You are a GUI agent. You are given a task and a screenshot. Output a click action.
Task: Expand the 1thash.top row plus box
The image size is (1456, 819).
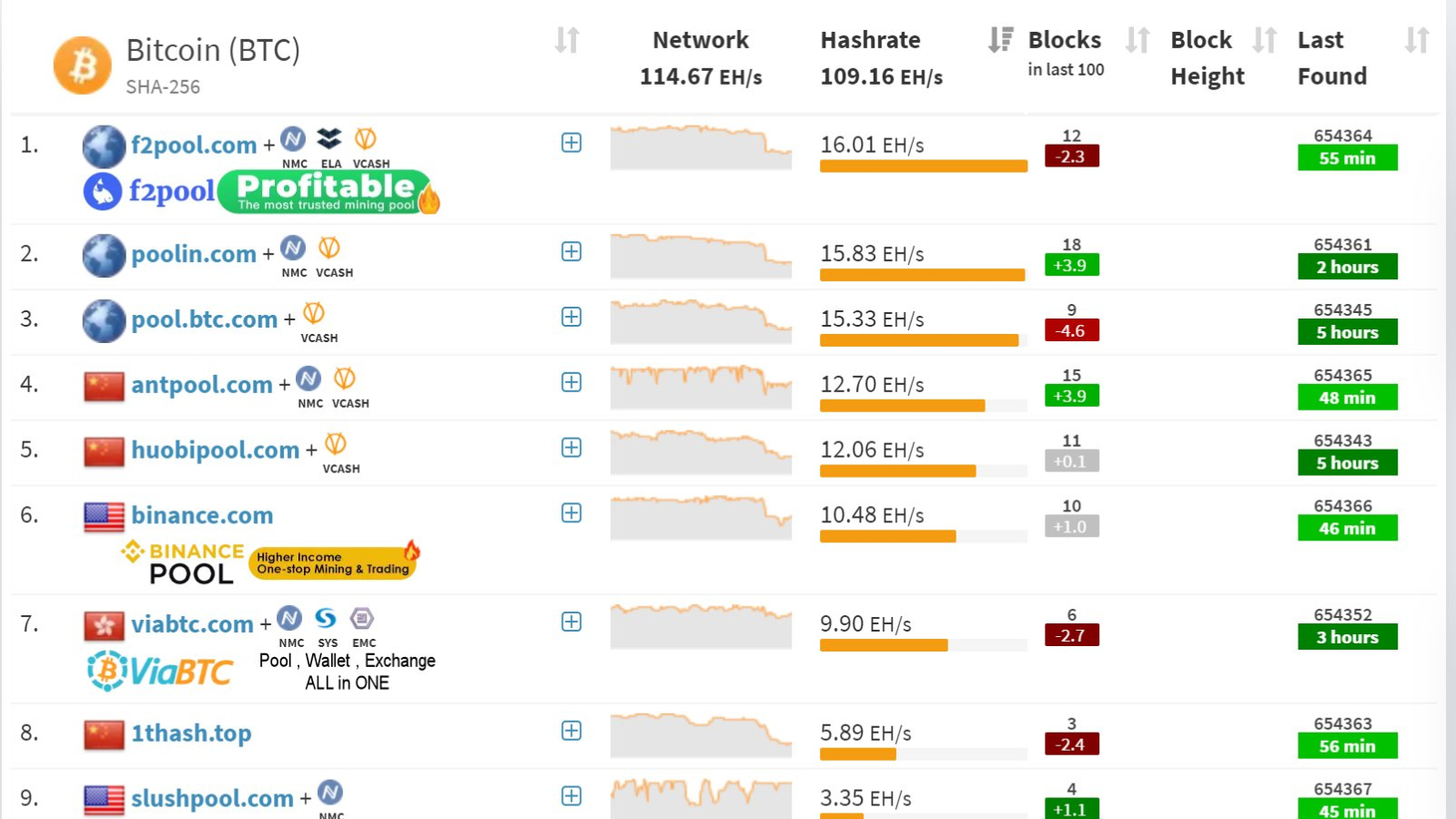pyautogui.click(x=571, y=731)
